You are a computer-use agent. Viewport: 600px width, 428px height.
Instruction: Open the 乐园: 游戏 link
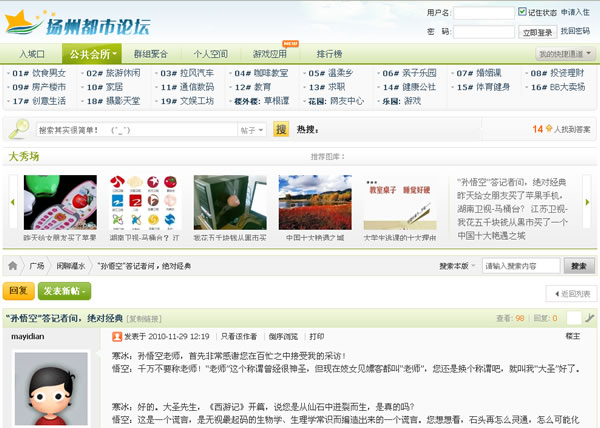click(401, 101)
